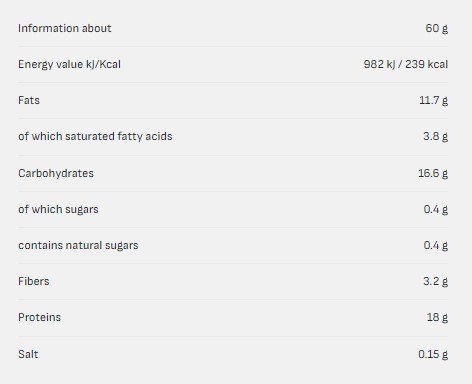
Task: Select the 11.7 g fats value
Action: click(x=433, y=100)
